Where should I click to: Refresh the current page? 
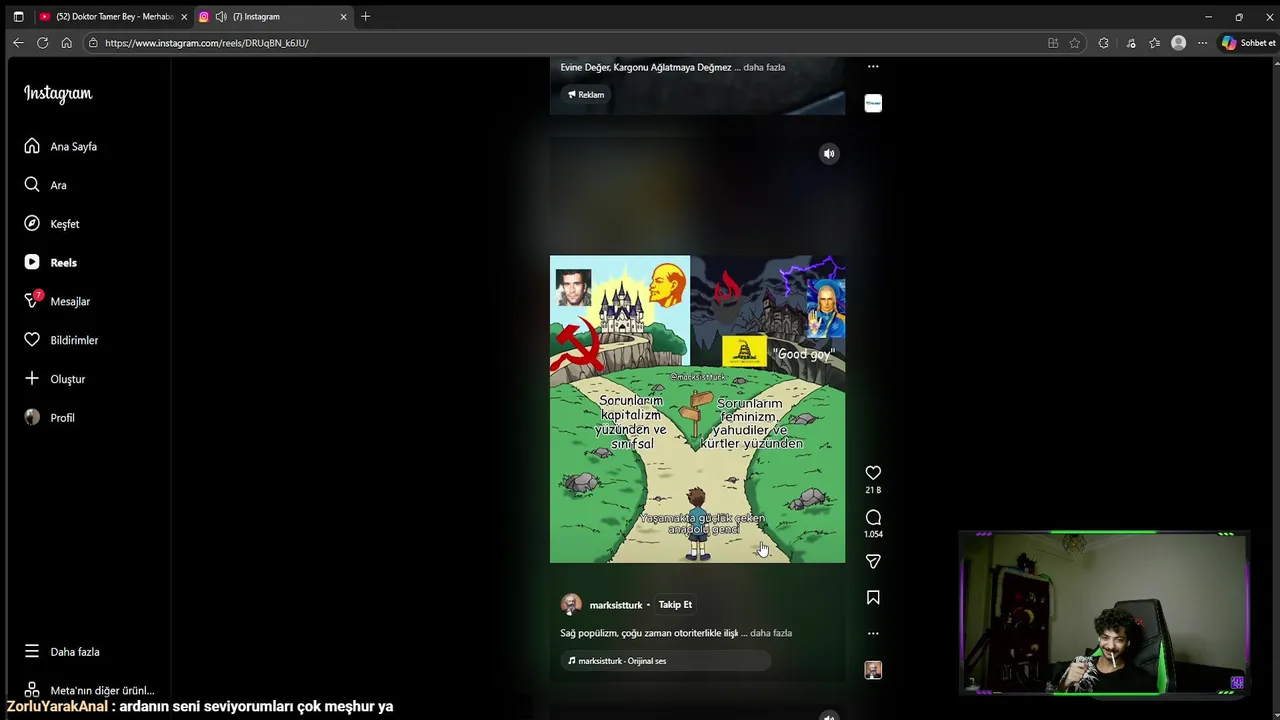point(42,43)
